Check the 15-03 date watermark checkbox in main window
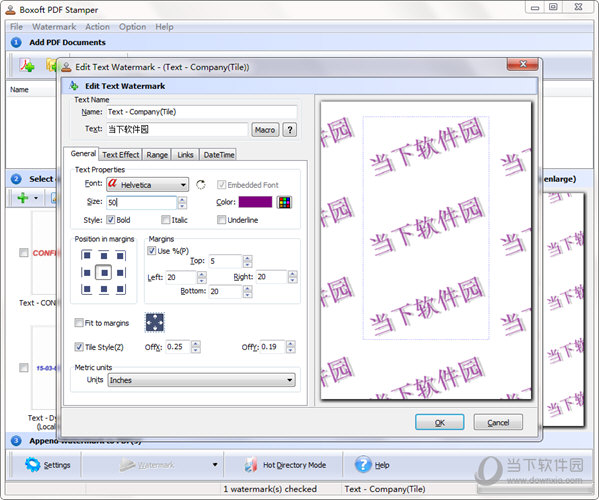This screenshot has height=500, width=599. (x=24, y=367)
